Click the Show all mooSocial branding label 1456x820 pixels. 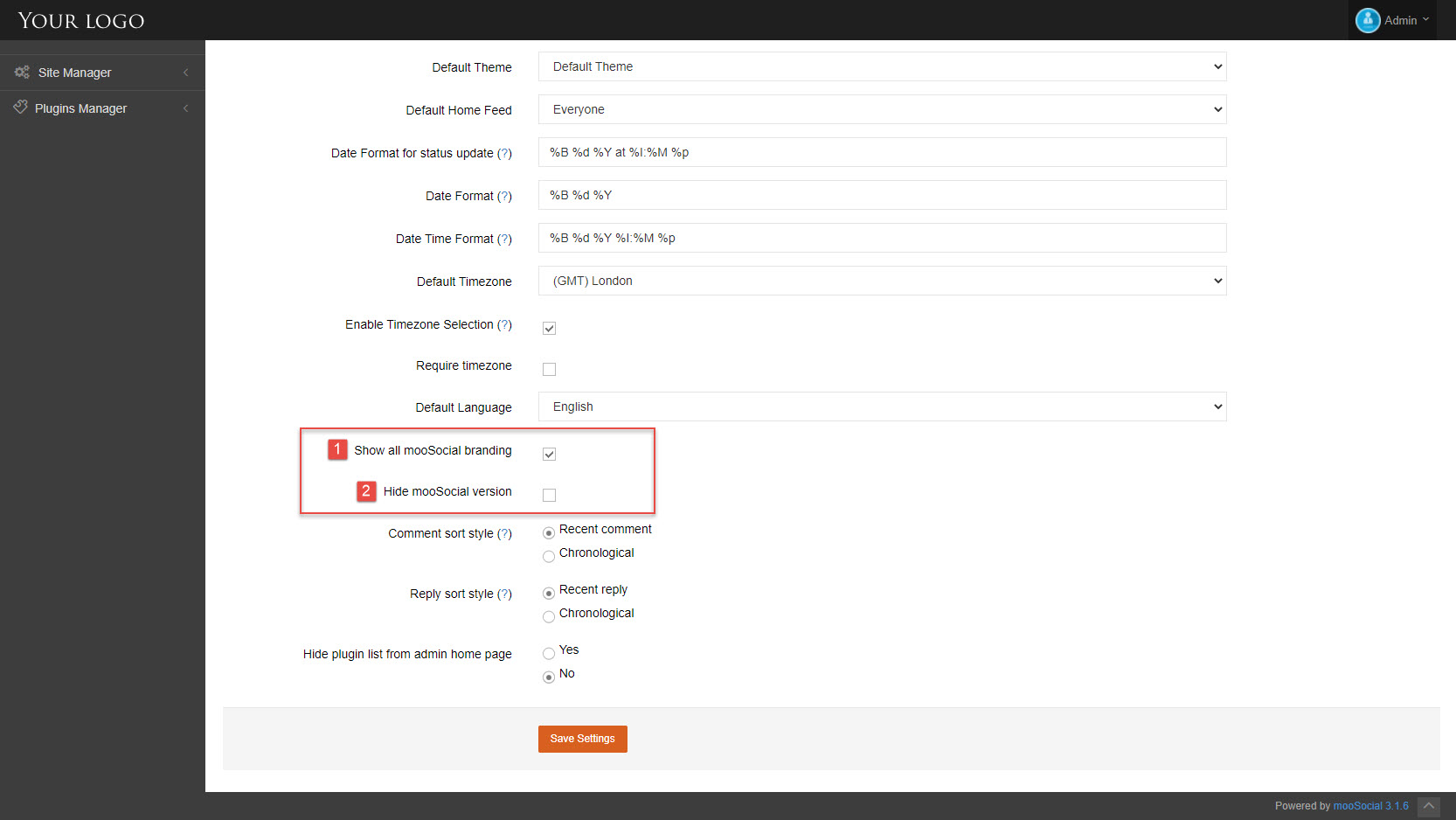tap(433, 450)
